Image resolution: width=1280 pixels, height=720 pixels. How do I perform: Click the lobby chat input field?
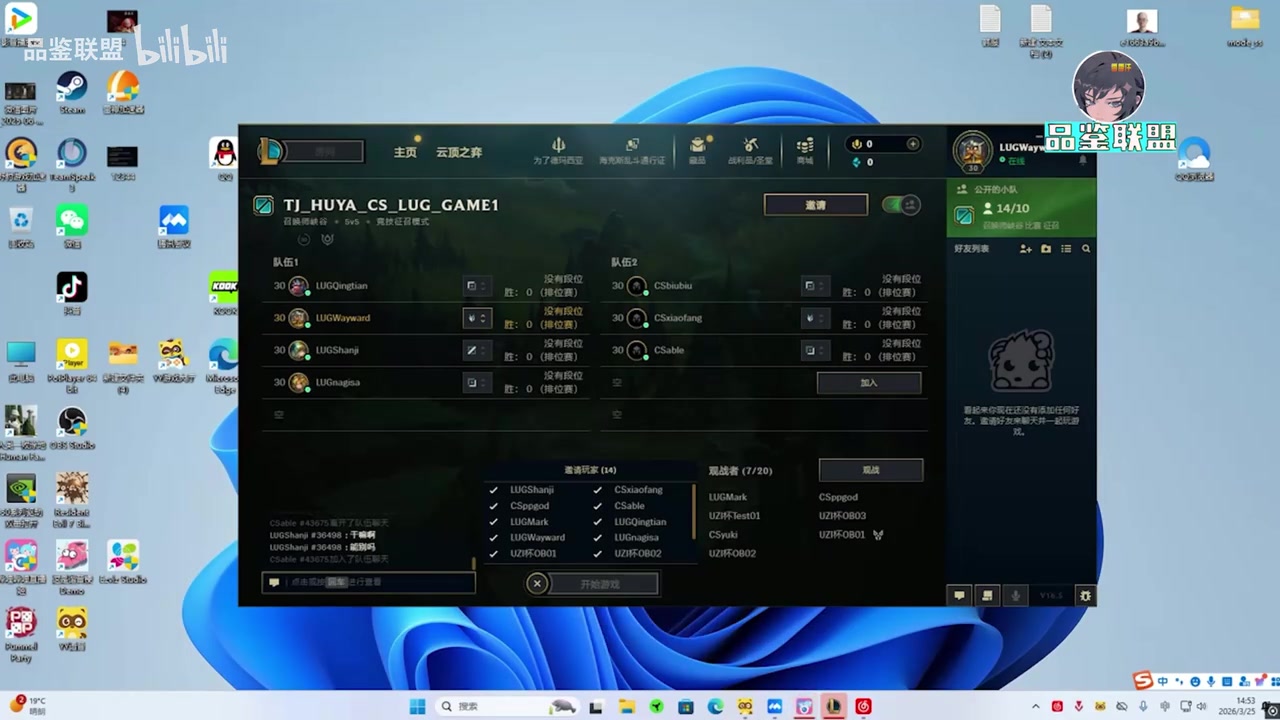[375, 582]
